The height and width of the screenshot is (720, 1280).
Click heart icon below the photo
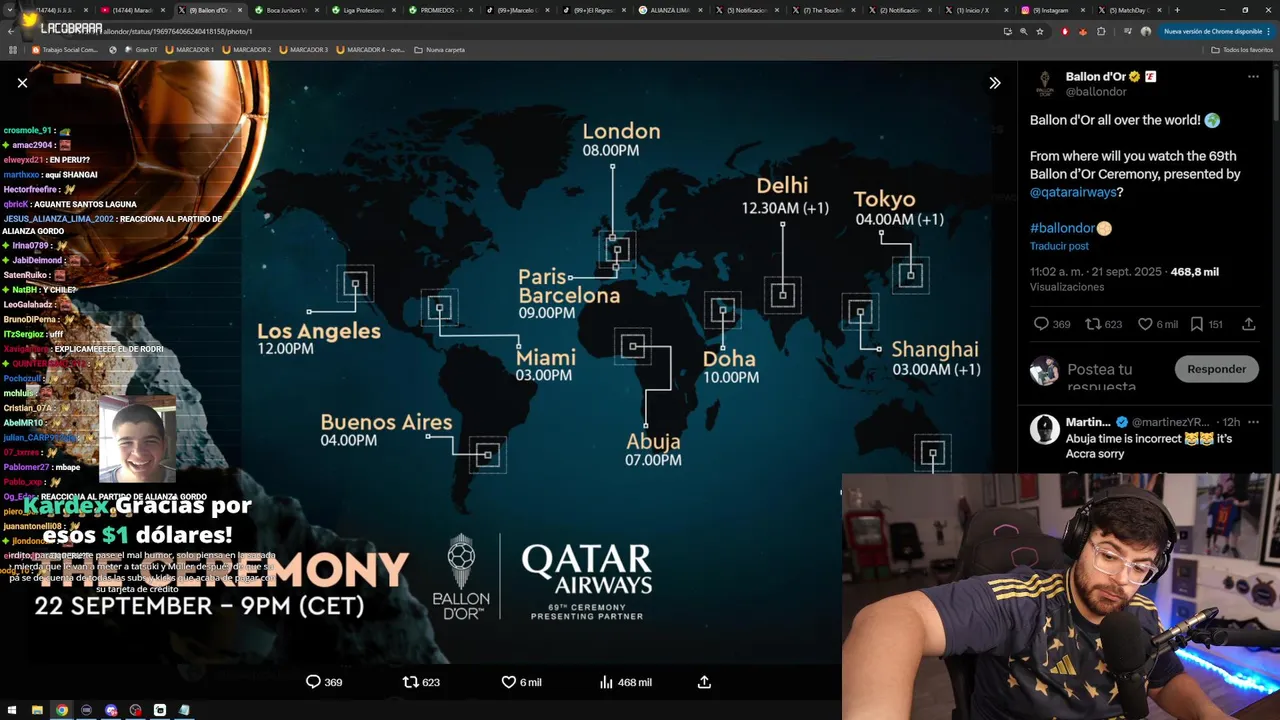click(x=508, y=682)
